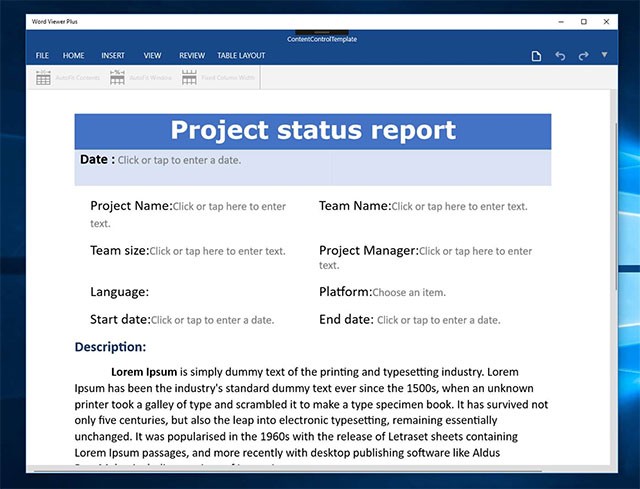The width and height of the screenshot is (640, 489).
Task: Undo the last action
Action: (560, 56)
